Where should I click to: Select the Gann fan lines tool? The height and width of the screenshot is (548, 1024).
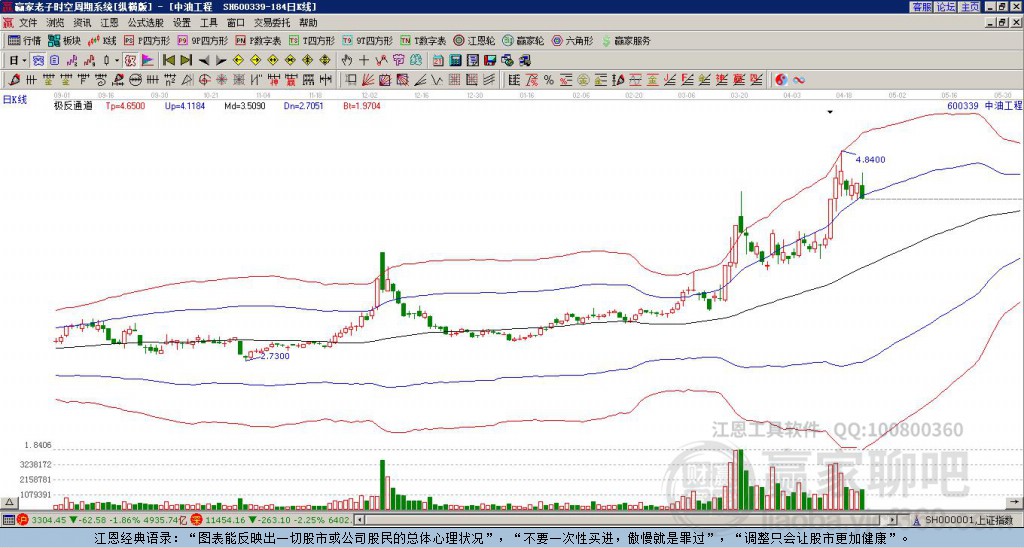[367, 80]
